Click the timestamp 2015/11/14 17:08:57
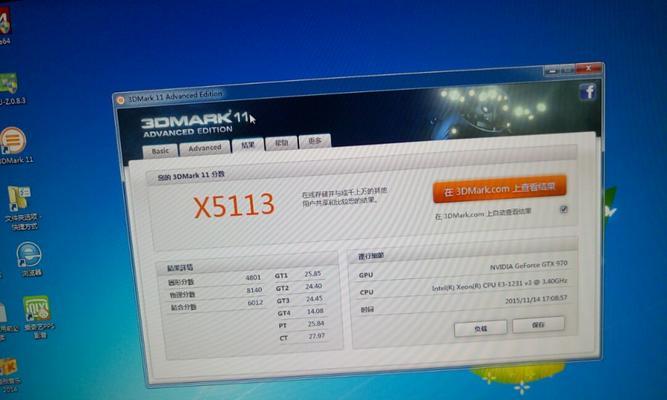Viewport: 667px width, 400px height. (x=536, y=300)
